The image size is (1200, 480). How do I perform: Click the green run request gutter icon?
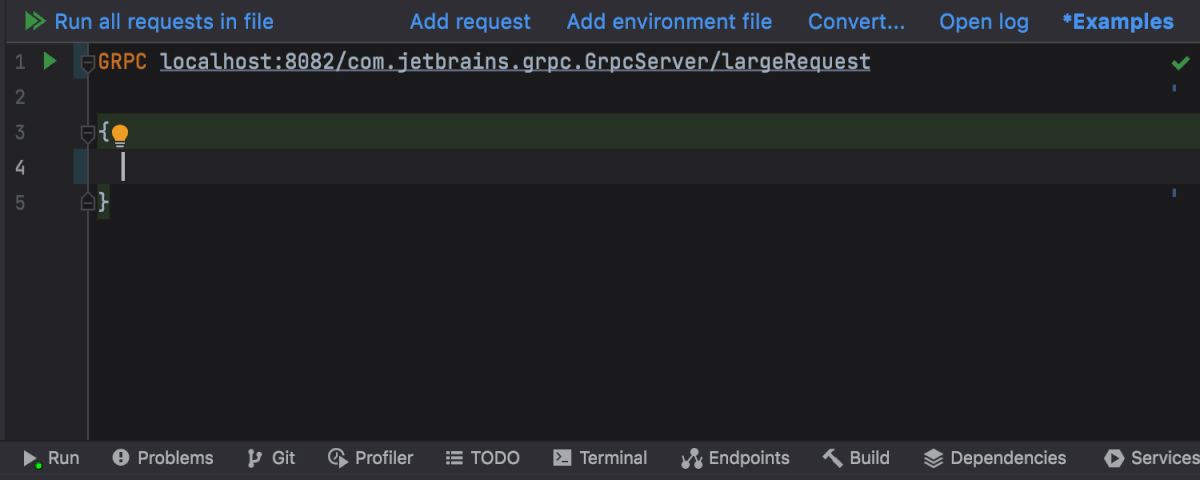pos(50,62)
